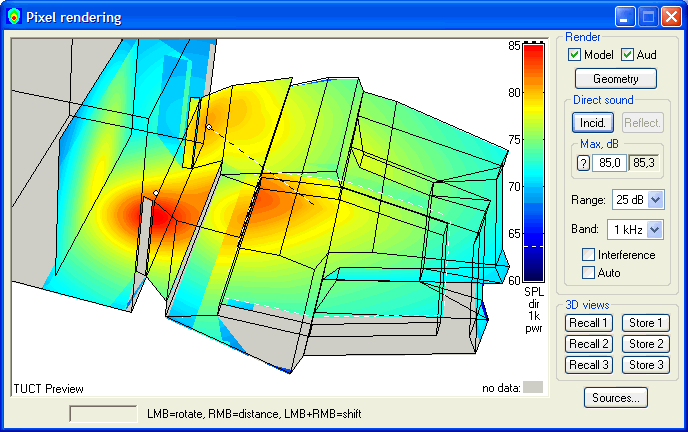688x432 pixels.
Task: Toggle the Model checkbox
Action: (575, 55)
